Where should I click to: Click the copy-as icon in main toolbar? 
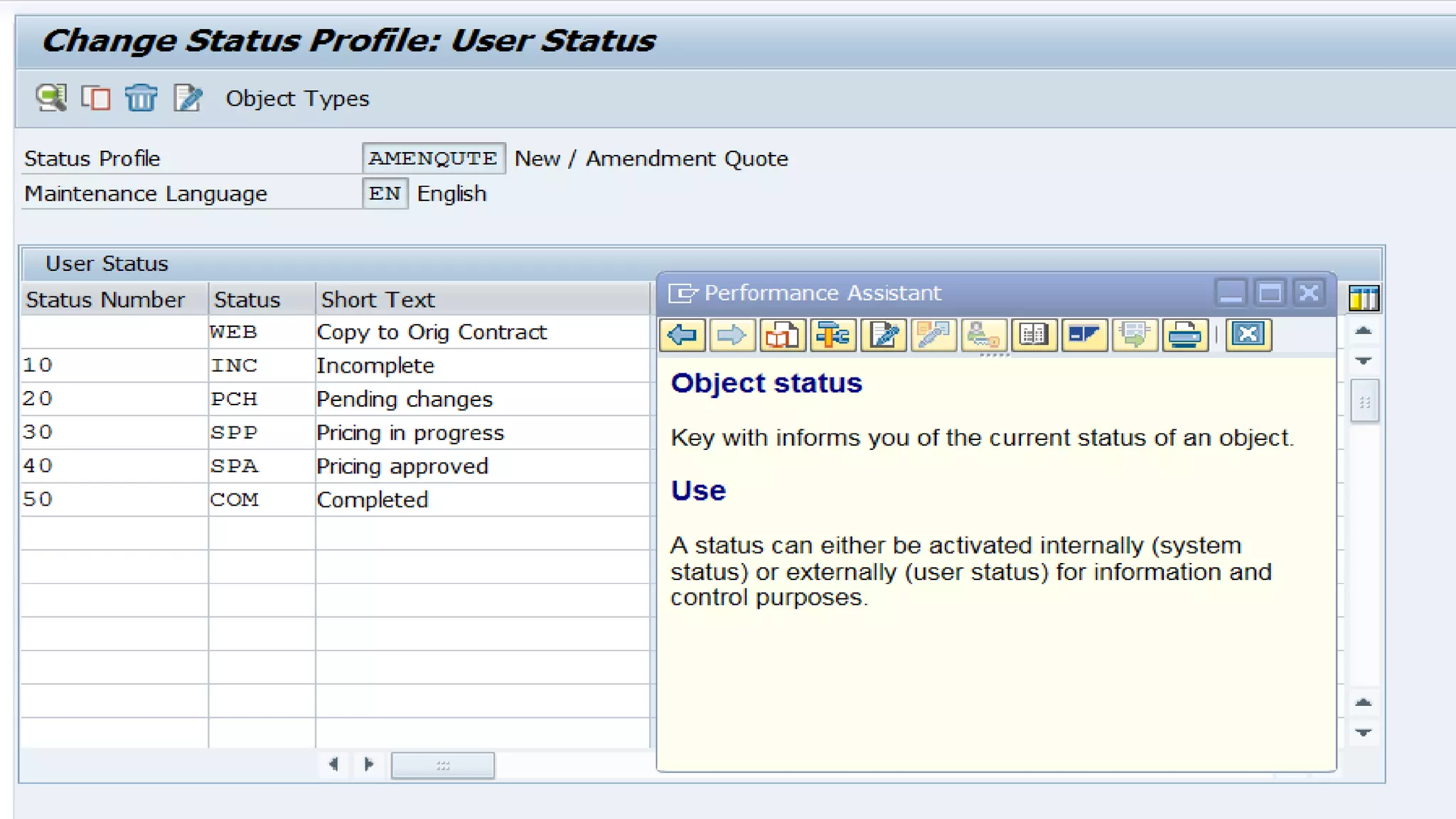(x=95, y=98)
